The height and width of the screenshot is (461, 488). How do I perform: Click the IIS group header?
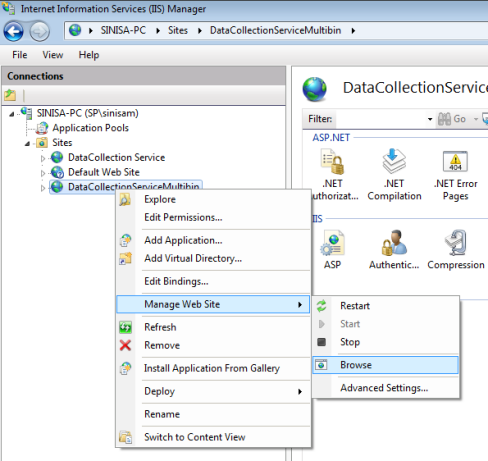(x=317, y=219)
